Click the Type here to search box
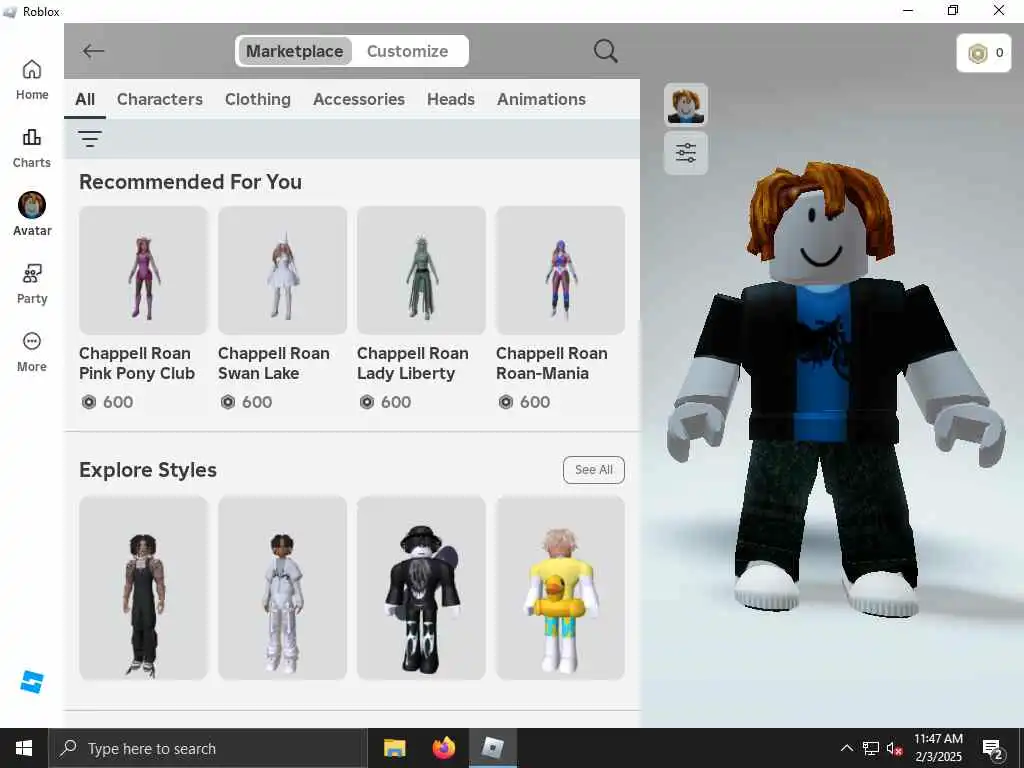This screenshot has width=1024, height=768. point(208,748)
